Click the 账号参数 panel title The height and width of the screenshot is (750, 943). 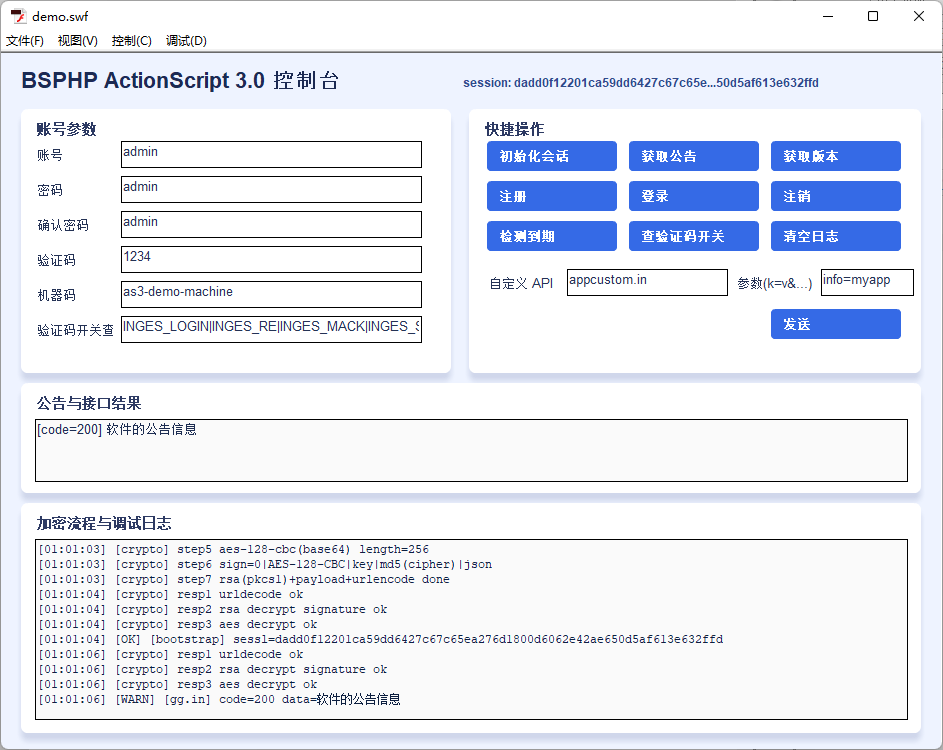tap(66, 129)
